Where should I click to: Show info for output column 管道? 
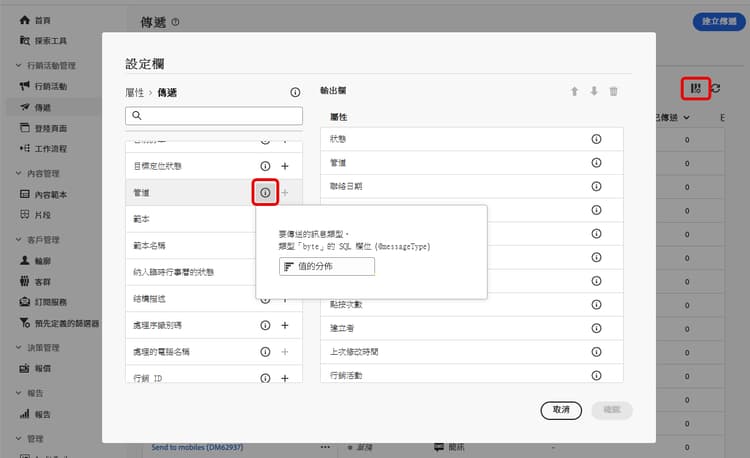tap(596, 163)
